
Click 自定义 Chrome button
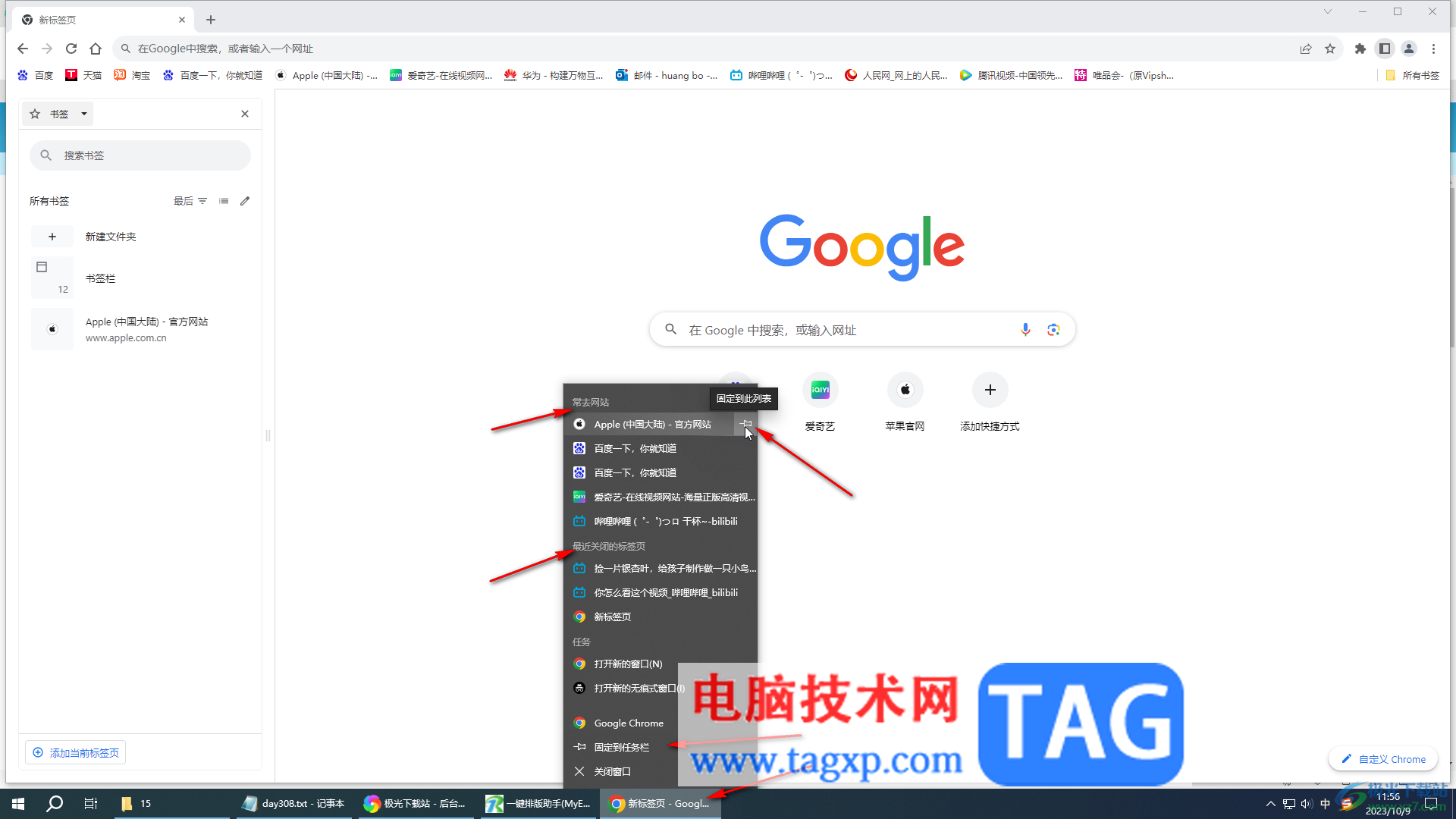[1383, 759]
